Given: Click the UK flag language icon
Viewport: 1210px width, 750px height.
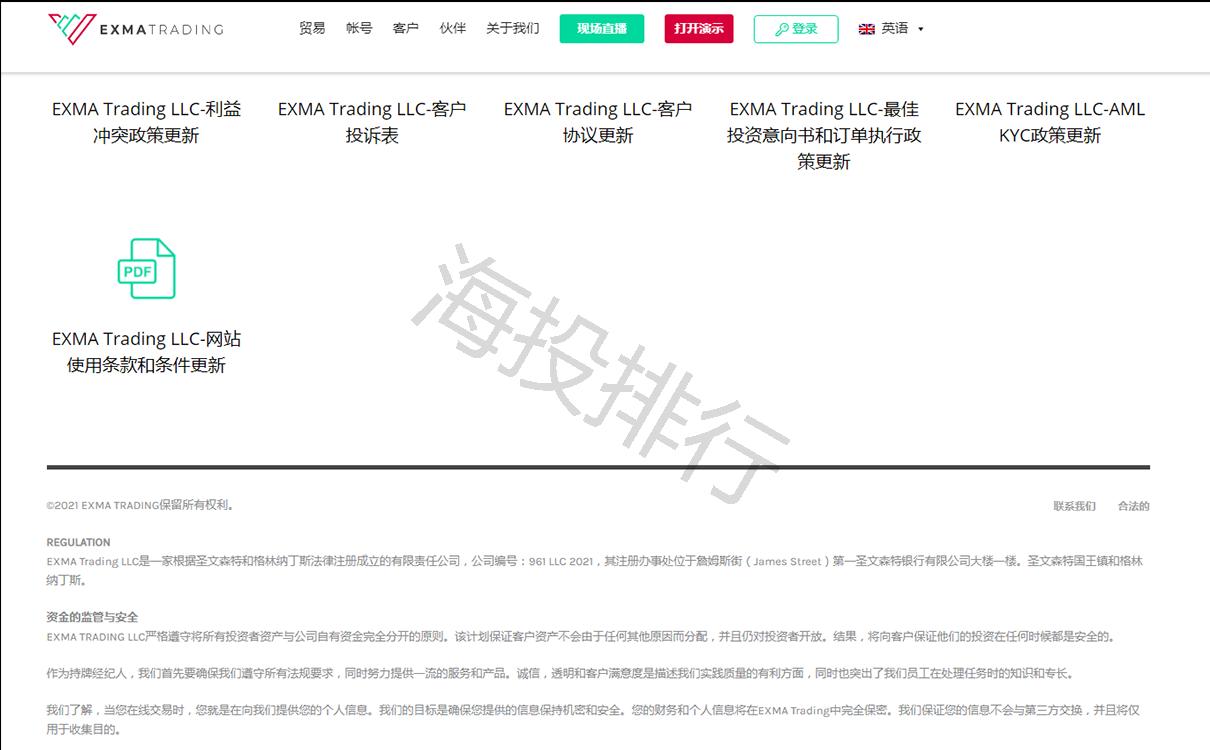Looking at the screenshot, I should pyautogui.click(x=866, y=29).
